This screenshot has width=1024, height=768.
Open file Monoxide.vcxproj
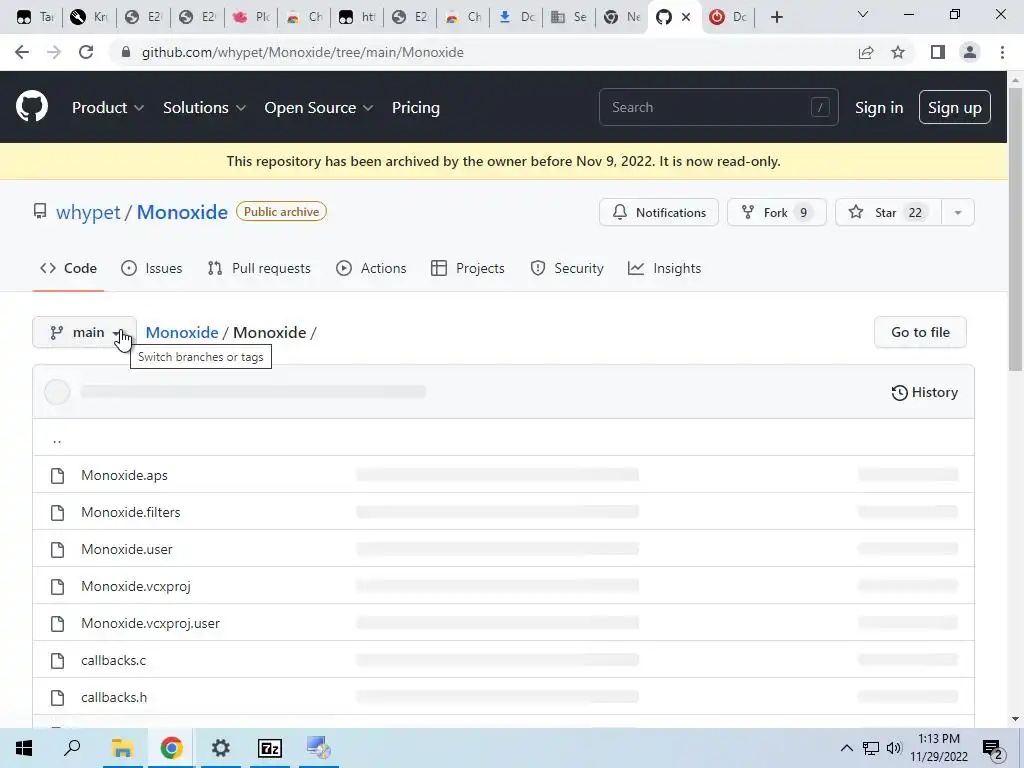tap(136, 586)
